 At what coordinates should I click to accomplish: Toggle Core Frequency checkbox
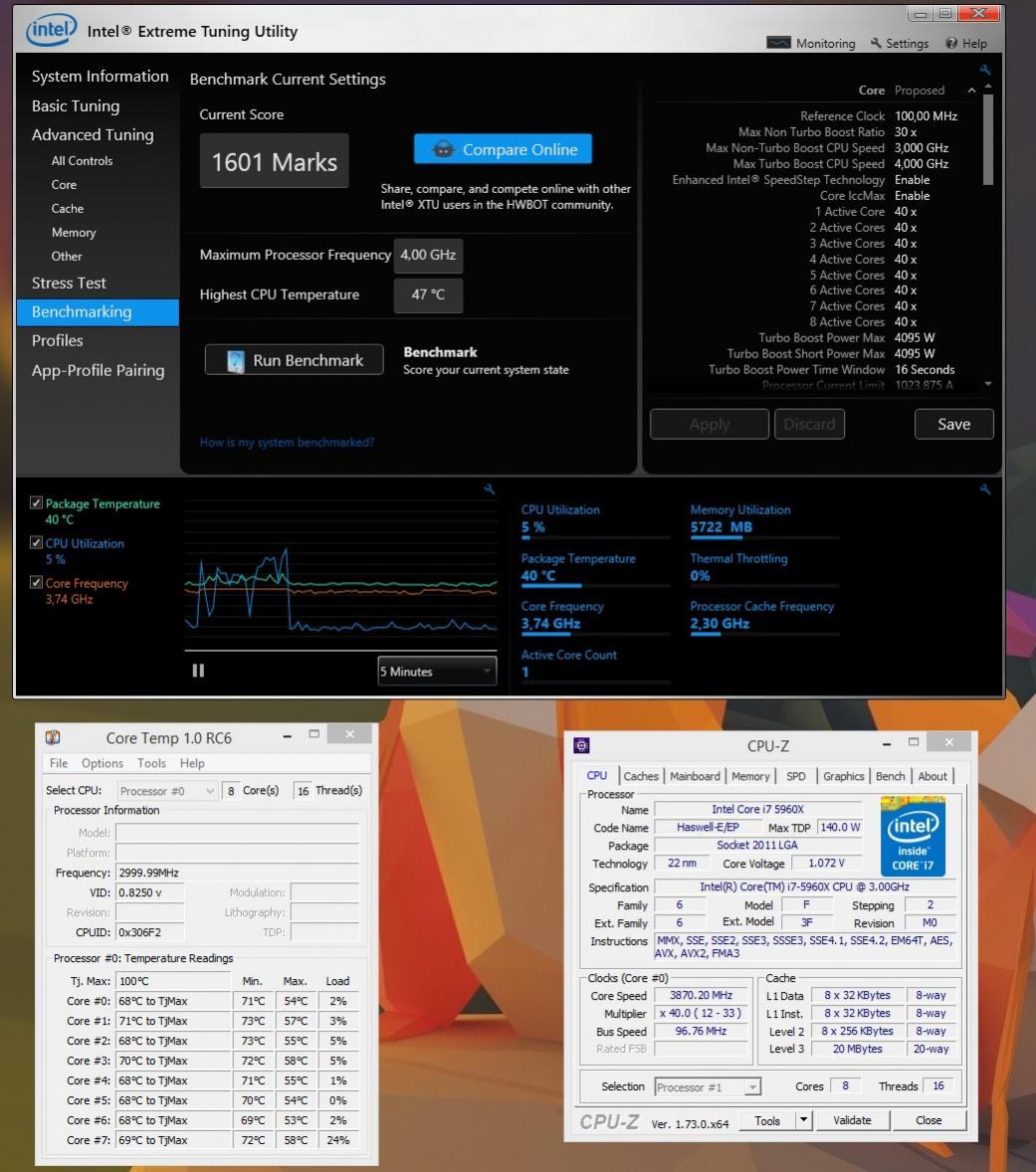[36, 581]
